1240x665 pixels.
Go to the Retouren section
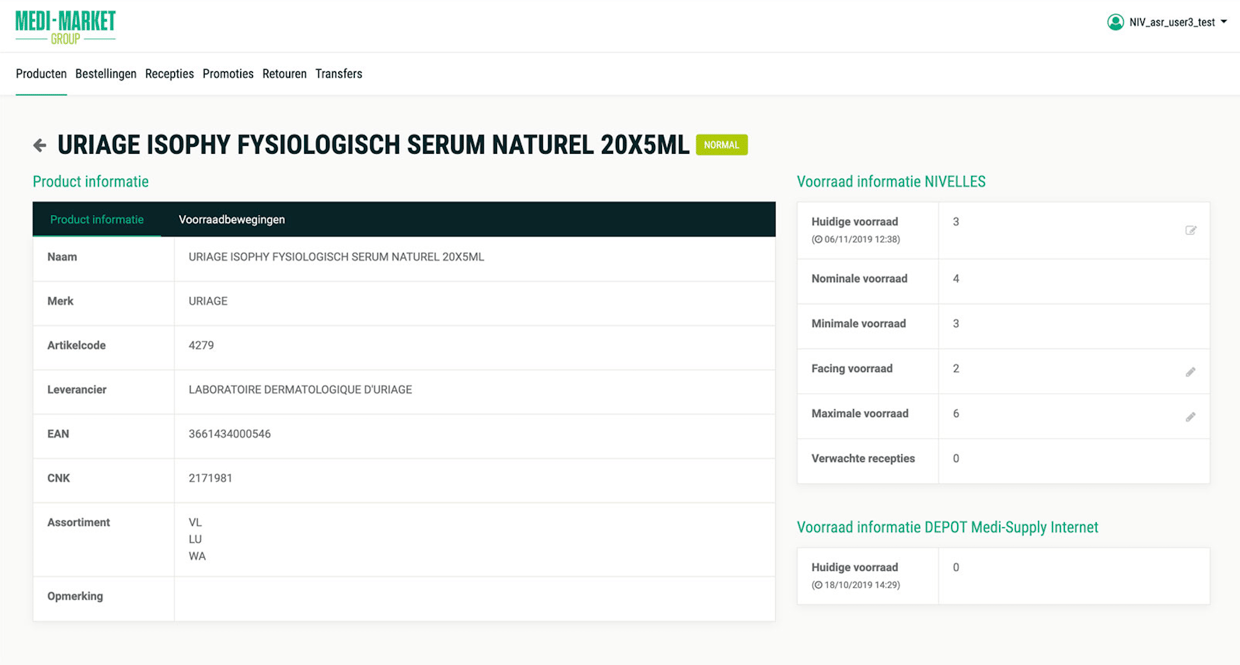[284, 73]
